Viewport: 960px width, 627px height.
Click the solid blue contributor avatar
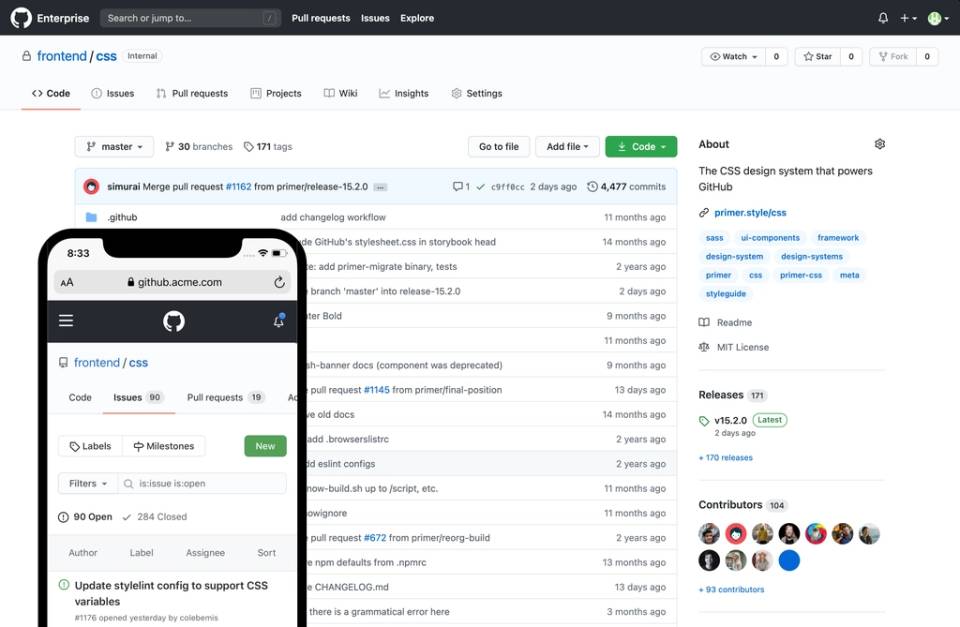[x=789, y=560]
